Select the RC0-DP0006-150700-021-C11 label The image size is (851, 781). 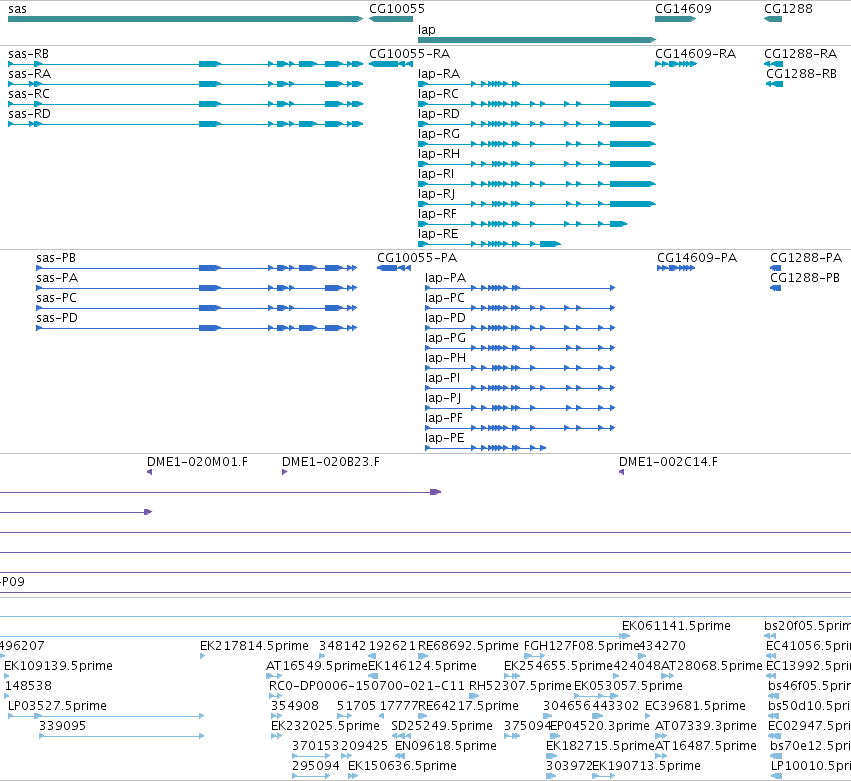pyautogui.click(x=366, y=686)
